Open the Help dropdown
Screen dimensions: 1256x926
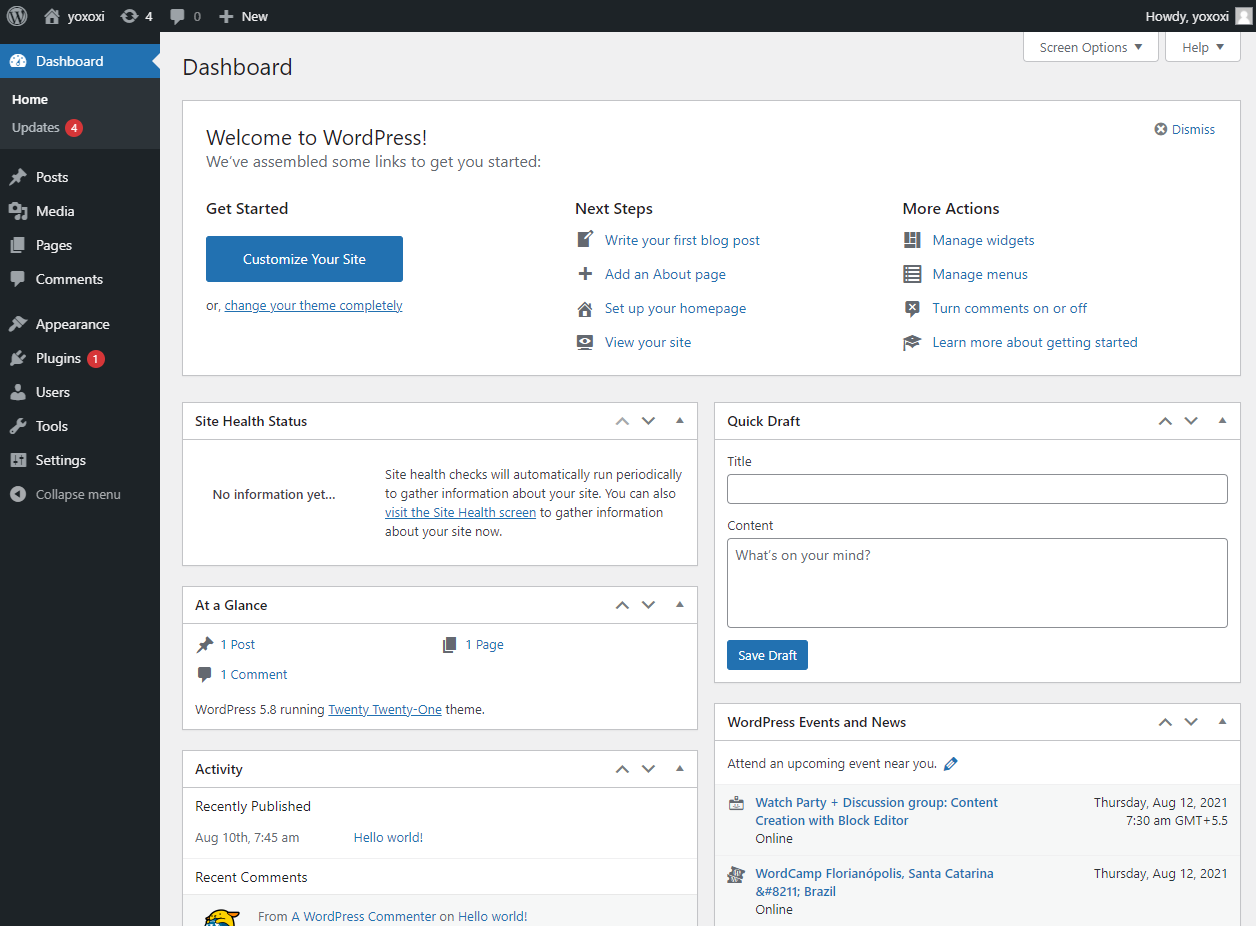point(1202,47)
